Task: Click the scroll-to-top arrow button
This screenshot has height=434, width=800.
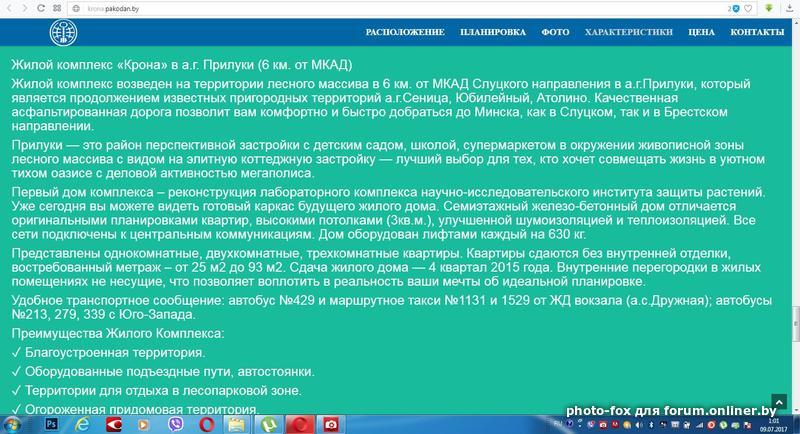Action: pos(779,401)
